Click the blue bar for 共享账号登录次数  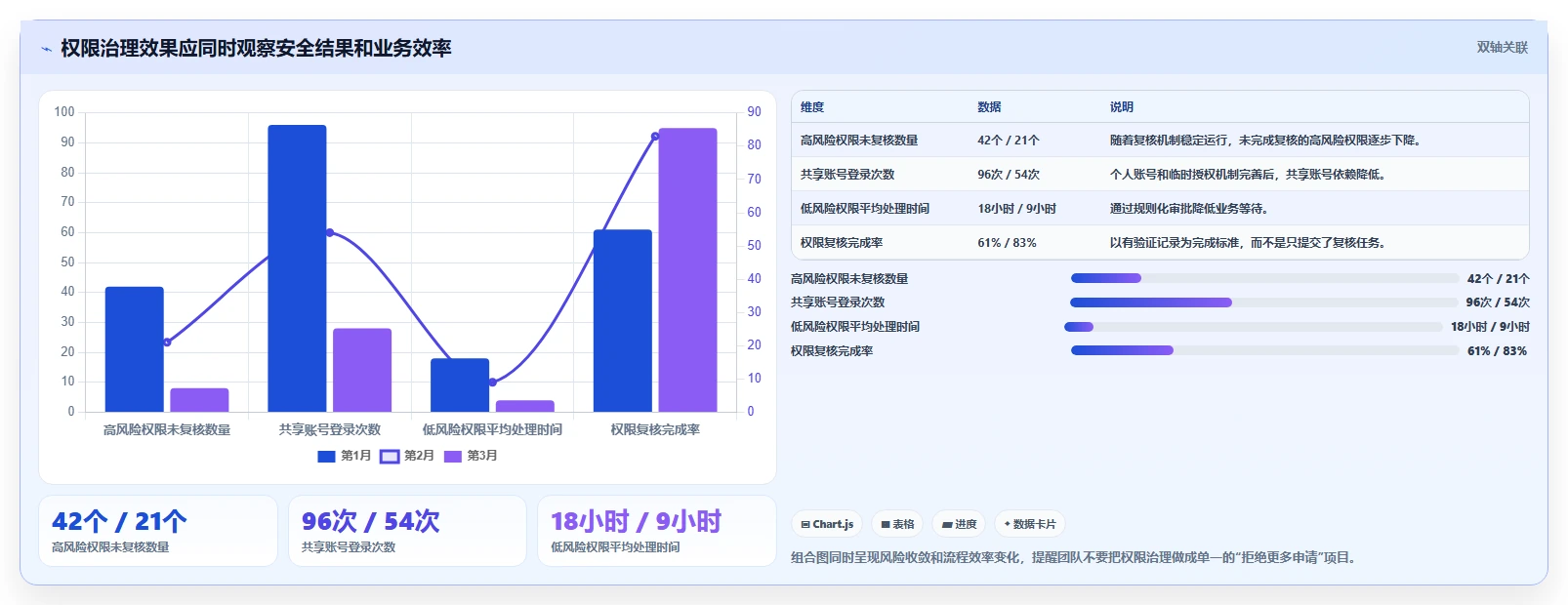297,268
